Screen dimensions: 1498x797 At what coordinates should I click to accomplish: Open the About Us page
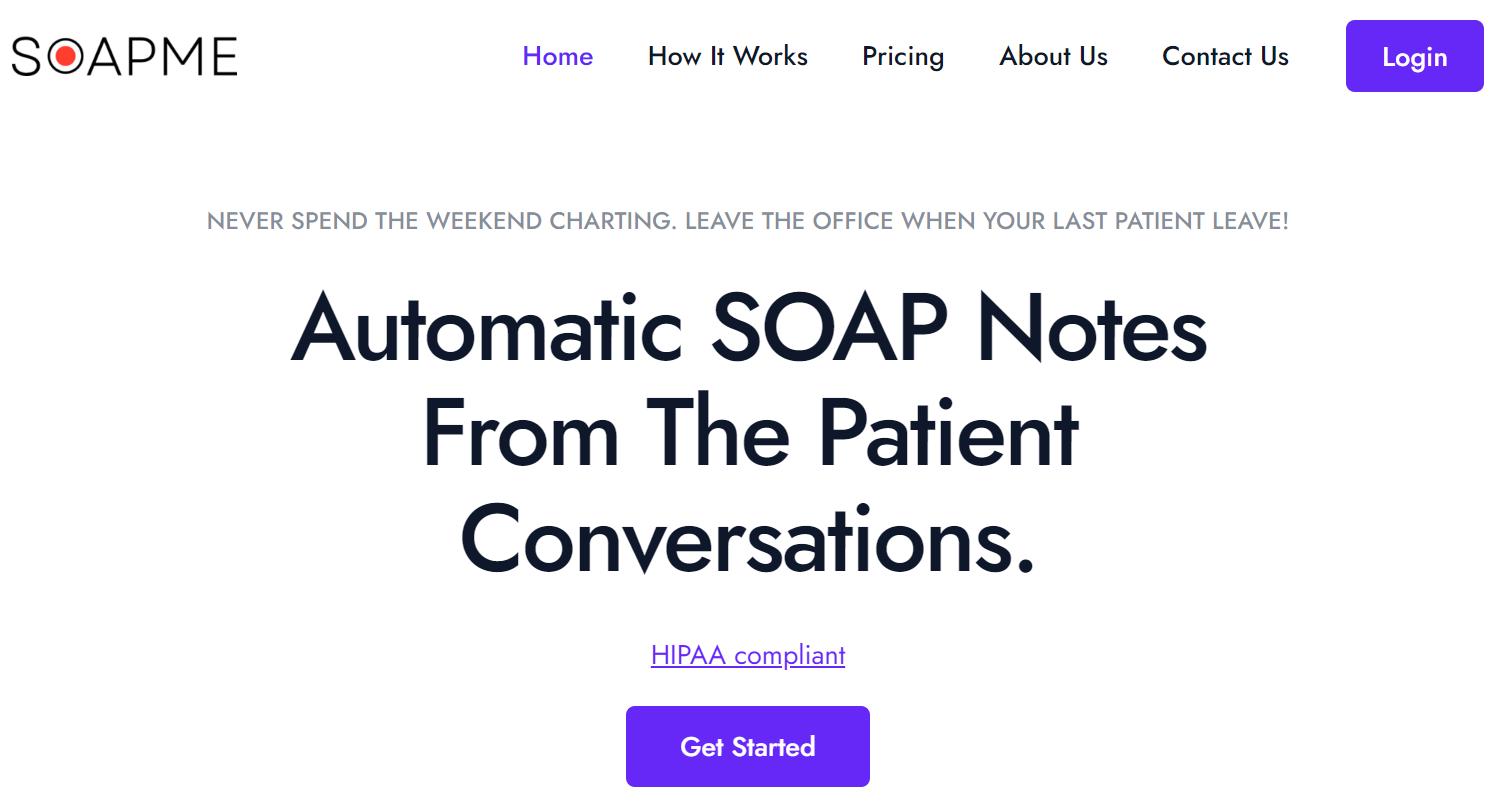[x=1052, y=57]
